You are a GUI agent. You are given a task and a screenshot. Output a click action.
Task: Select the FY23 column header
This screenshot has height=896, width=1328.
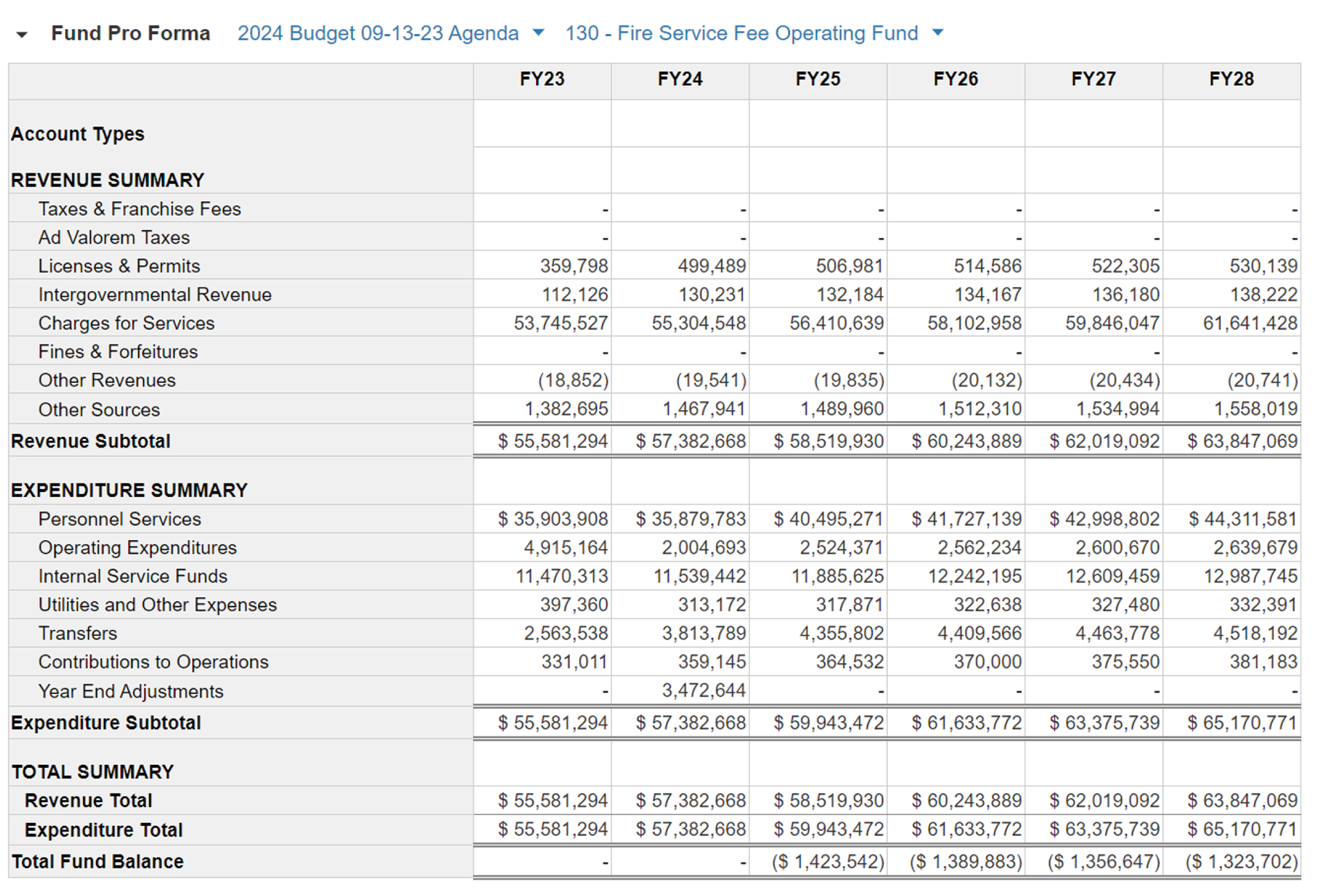(x=542, y=80)
